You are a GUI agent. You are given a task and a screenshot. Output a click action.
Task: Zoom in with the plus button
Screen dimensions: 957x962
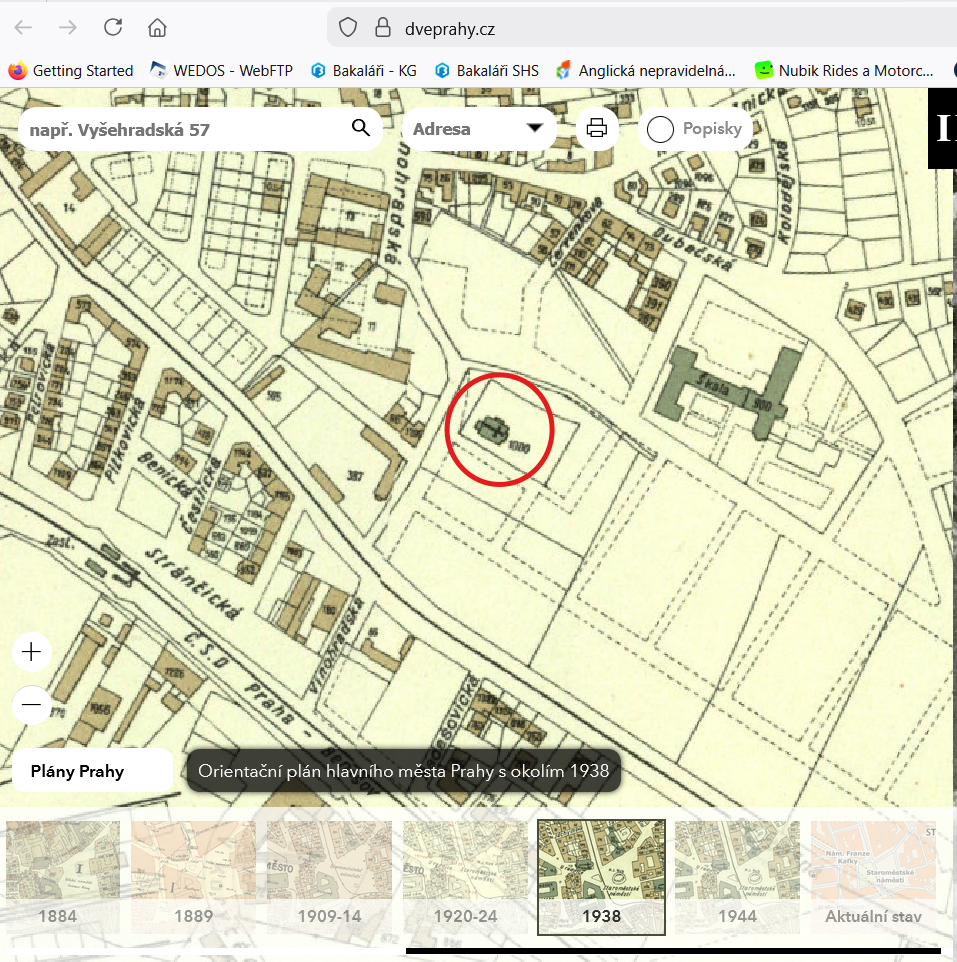pos(32,652)
